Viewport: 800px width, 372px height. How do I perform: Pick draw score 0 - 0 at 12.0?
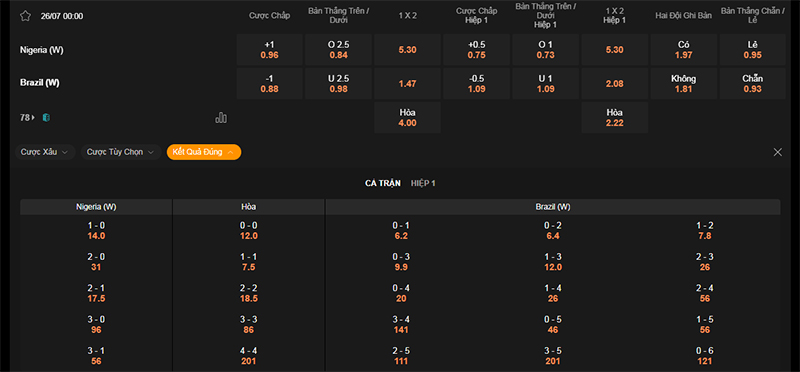248,231
